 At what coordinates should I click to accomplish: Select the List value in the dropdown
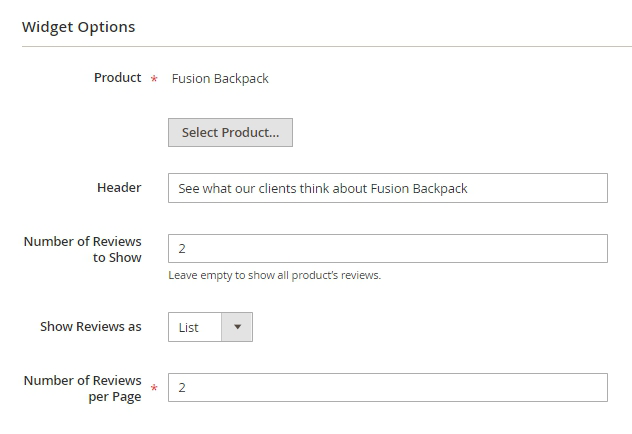point(189,327)
